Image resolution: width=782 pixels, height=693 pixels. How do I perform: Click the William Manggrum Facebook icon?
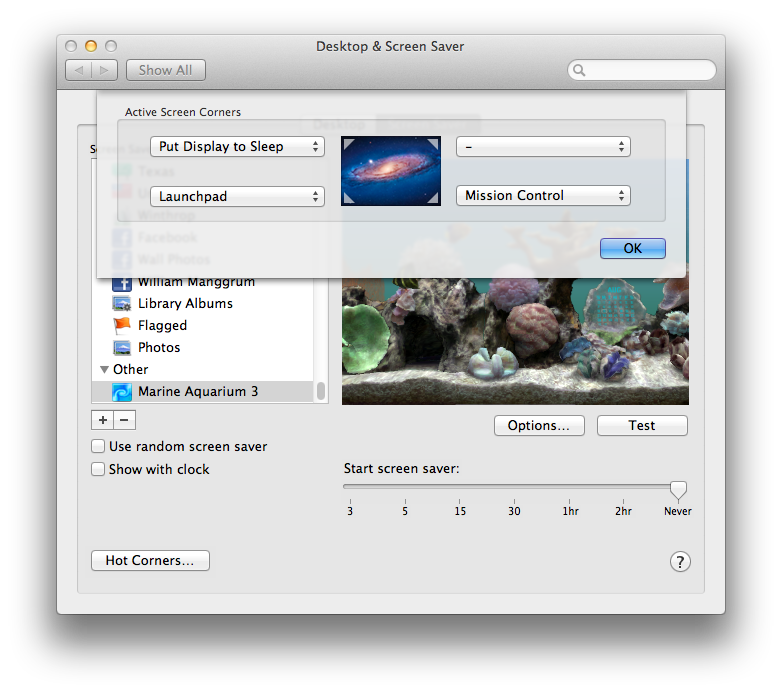tap(122, 284)
